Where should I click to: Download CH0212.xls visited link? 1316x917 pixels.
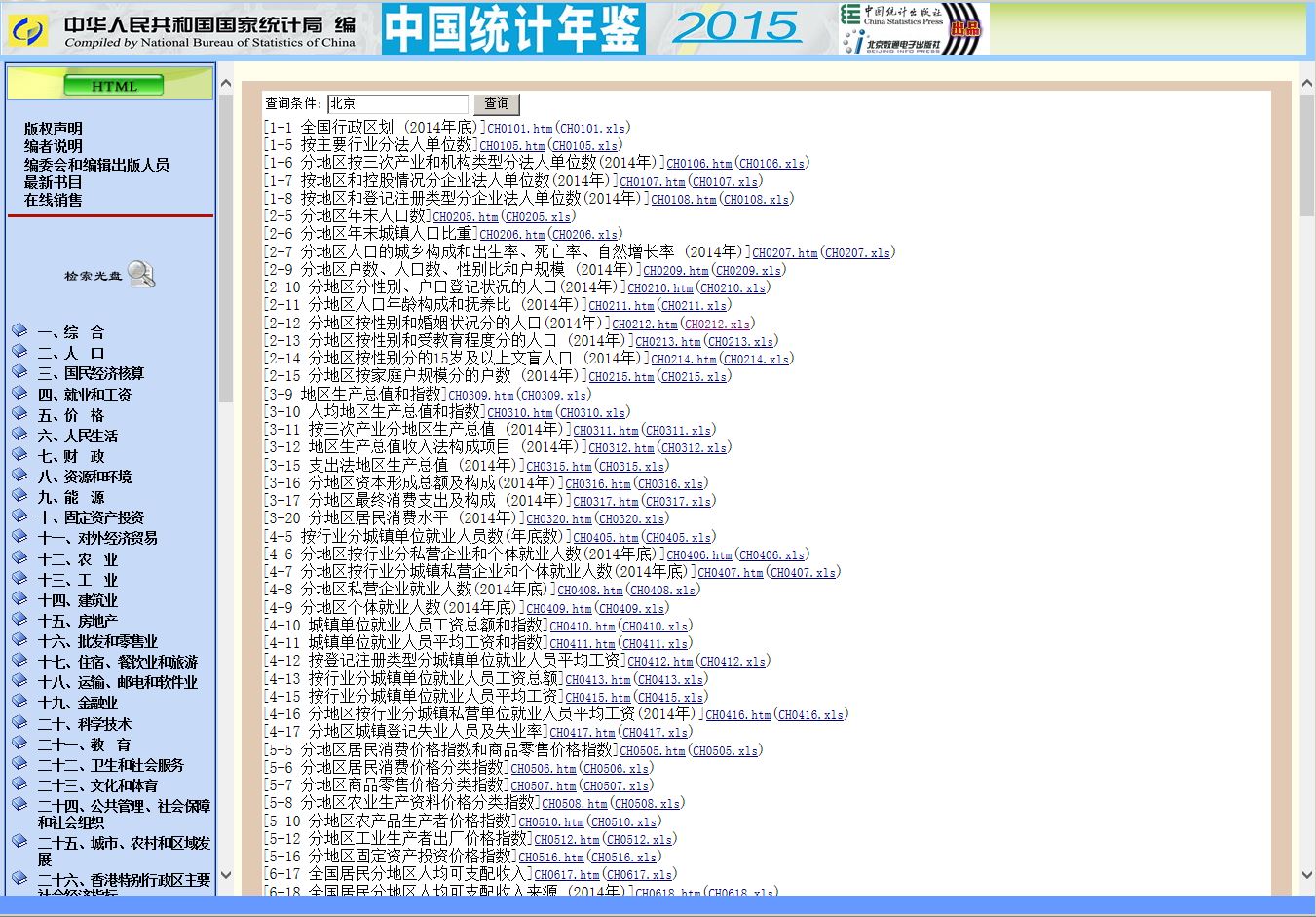point(717,325)
